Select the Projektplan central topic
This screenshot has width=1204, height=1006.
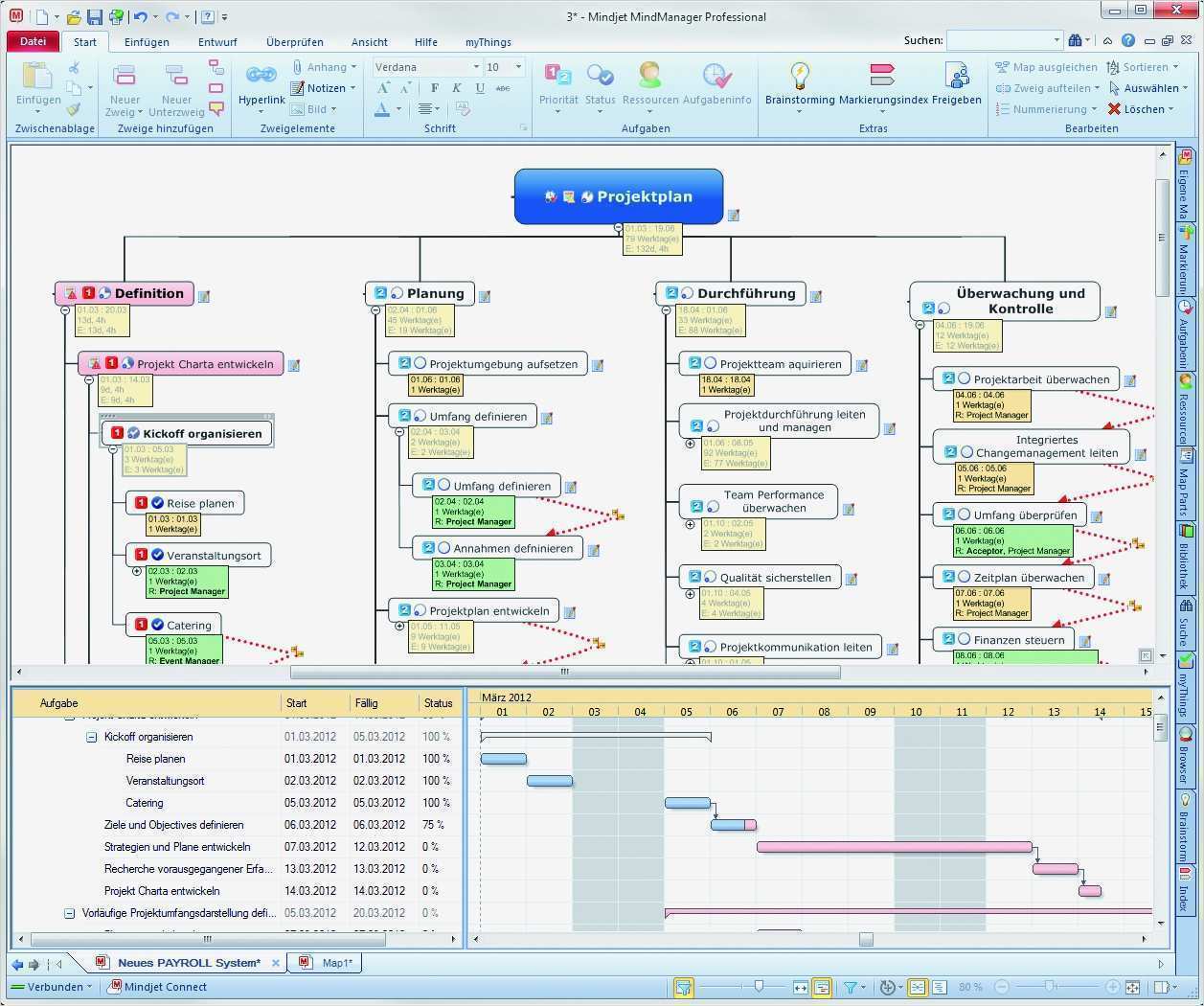click(x=619, y=196)
